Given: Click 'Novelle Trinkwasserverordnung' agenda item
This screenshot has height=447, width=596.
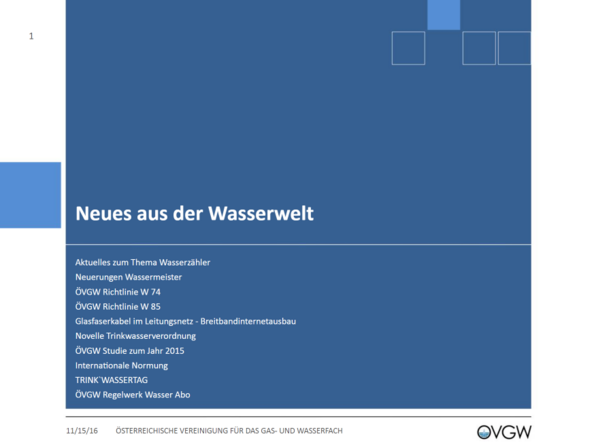Looking at the screenshot, I should tap(136, 336).
